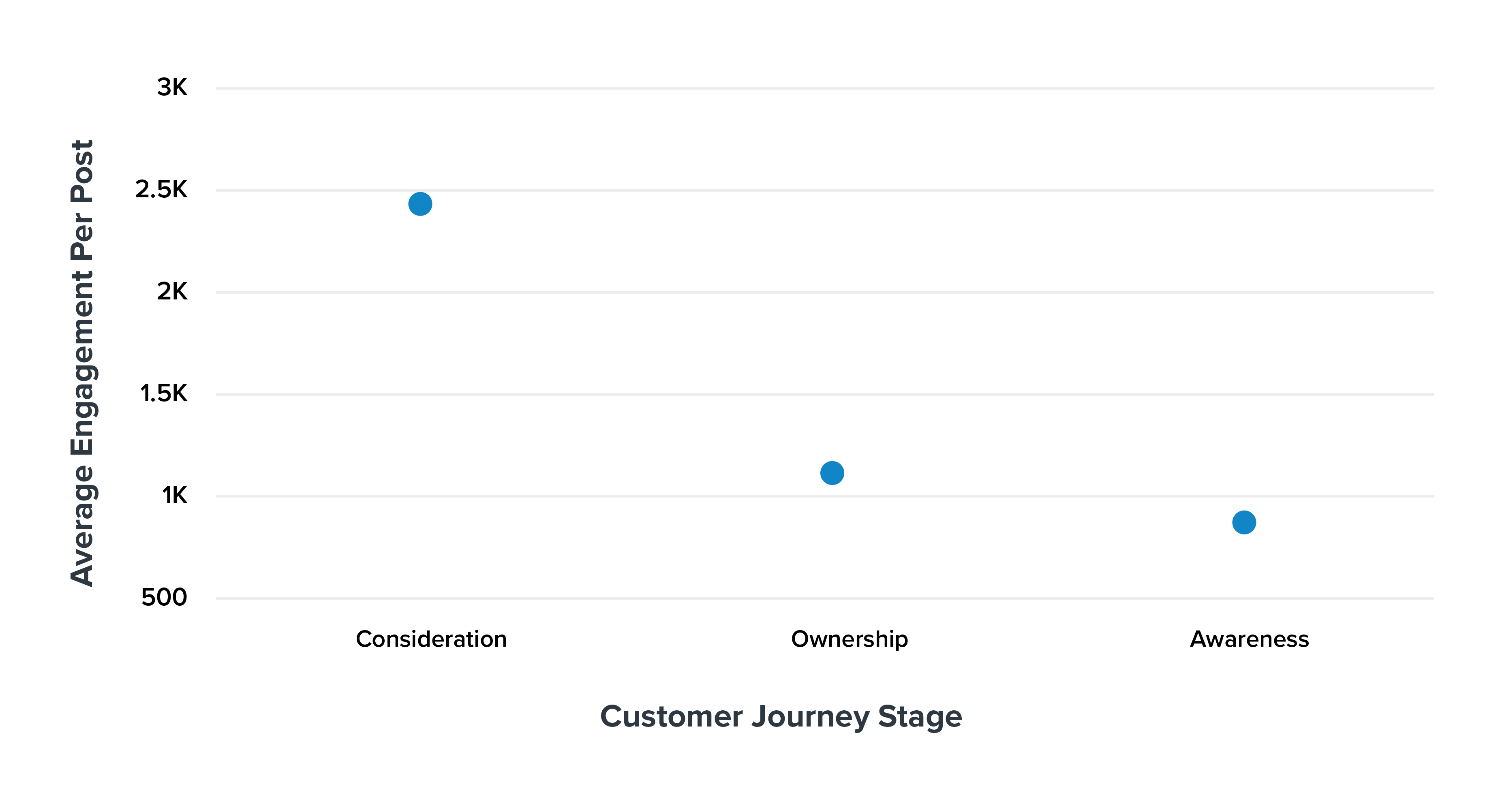Select the 2K y-axis tick label
This screenshot has width=1498, height=812.
click(172, 292)
